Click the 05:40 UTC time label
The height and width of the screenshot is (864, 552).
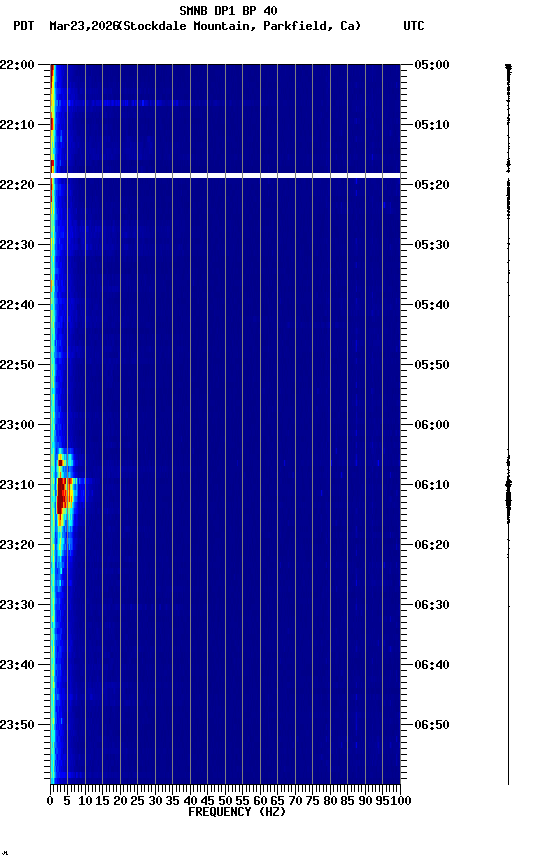point(432,305)
